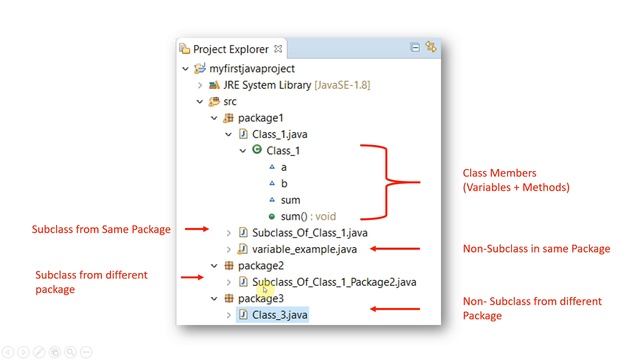Select the package2 label
The image size is (640, 360).
coord(261,266)
